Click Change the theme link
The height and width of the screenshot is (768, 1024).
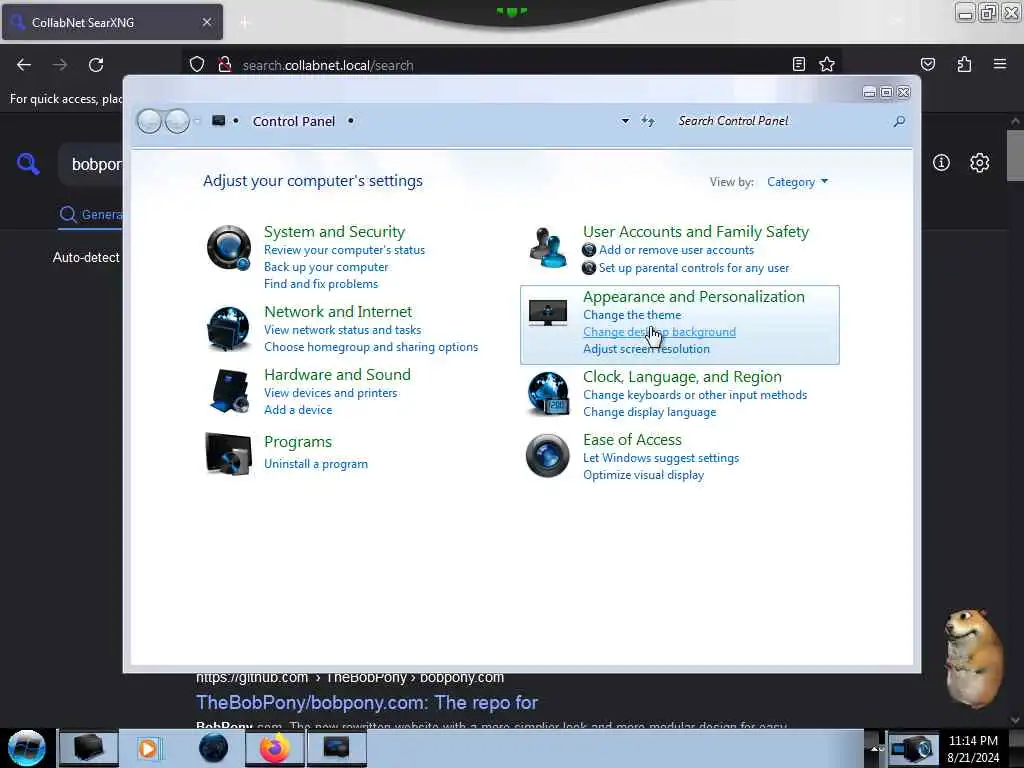[x=632, y=315]
